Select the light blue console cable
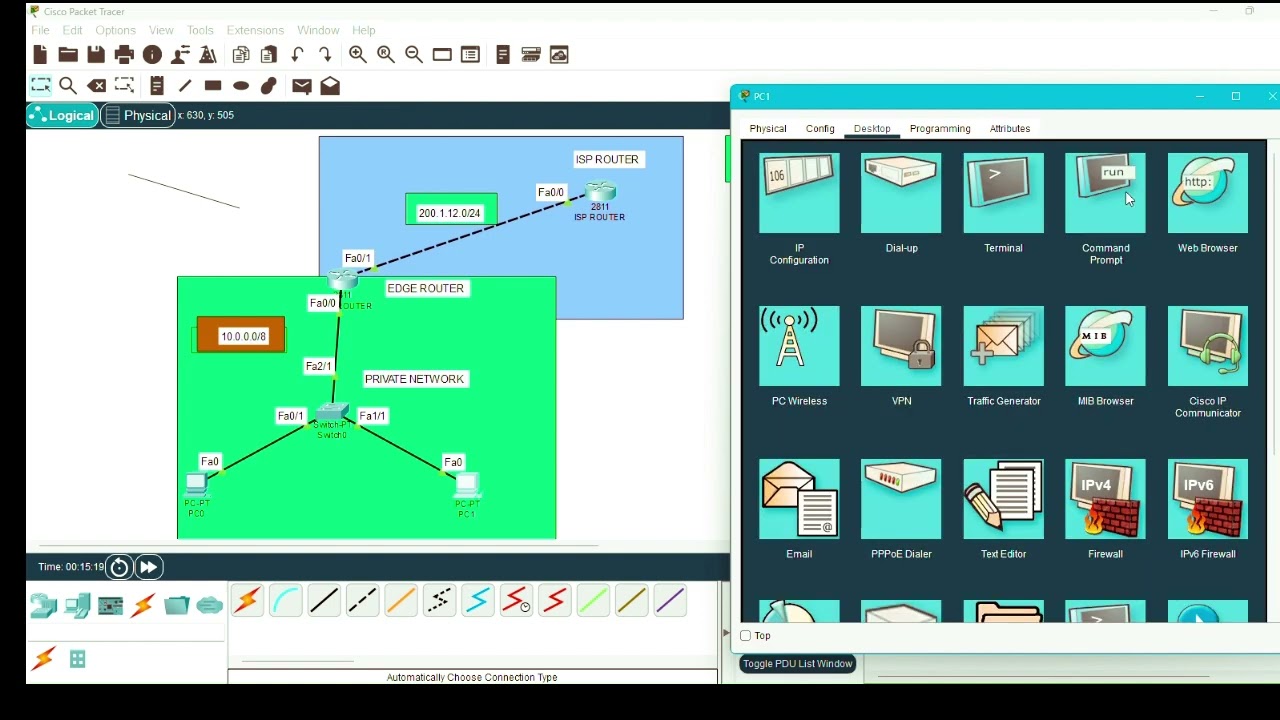 (x=286, y=601)
